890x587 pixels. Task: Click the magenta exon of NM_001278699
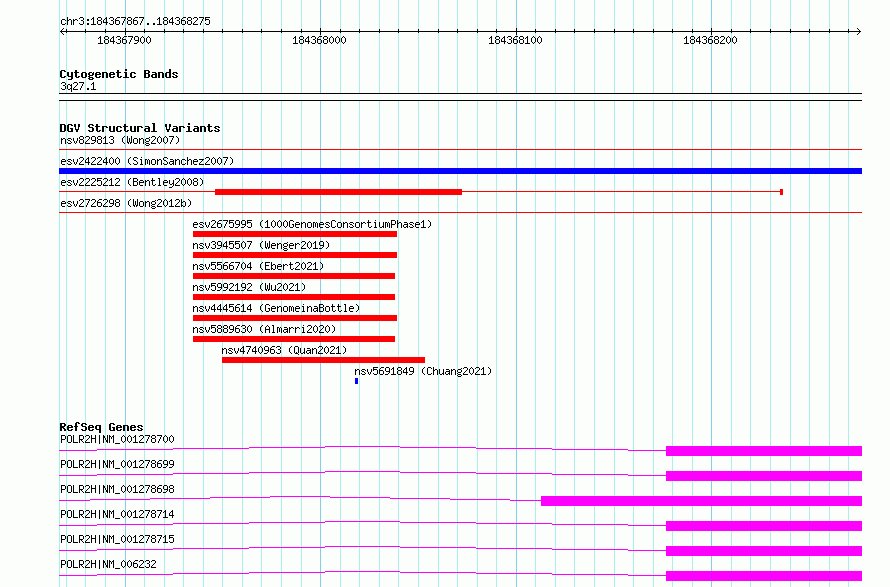tap(764, 476)
